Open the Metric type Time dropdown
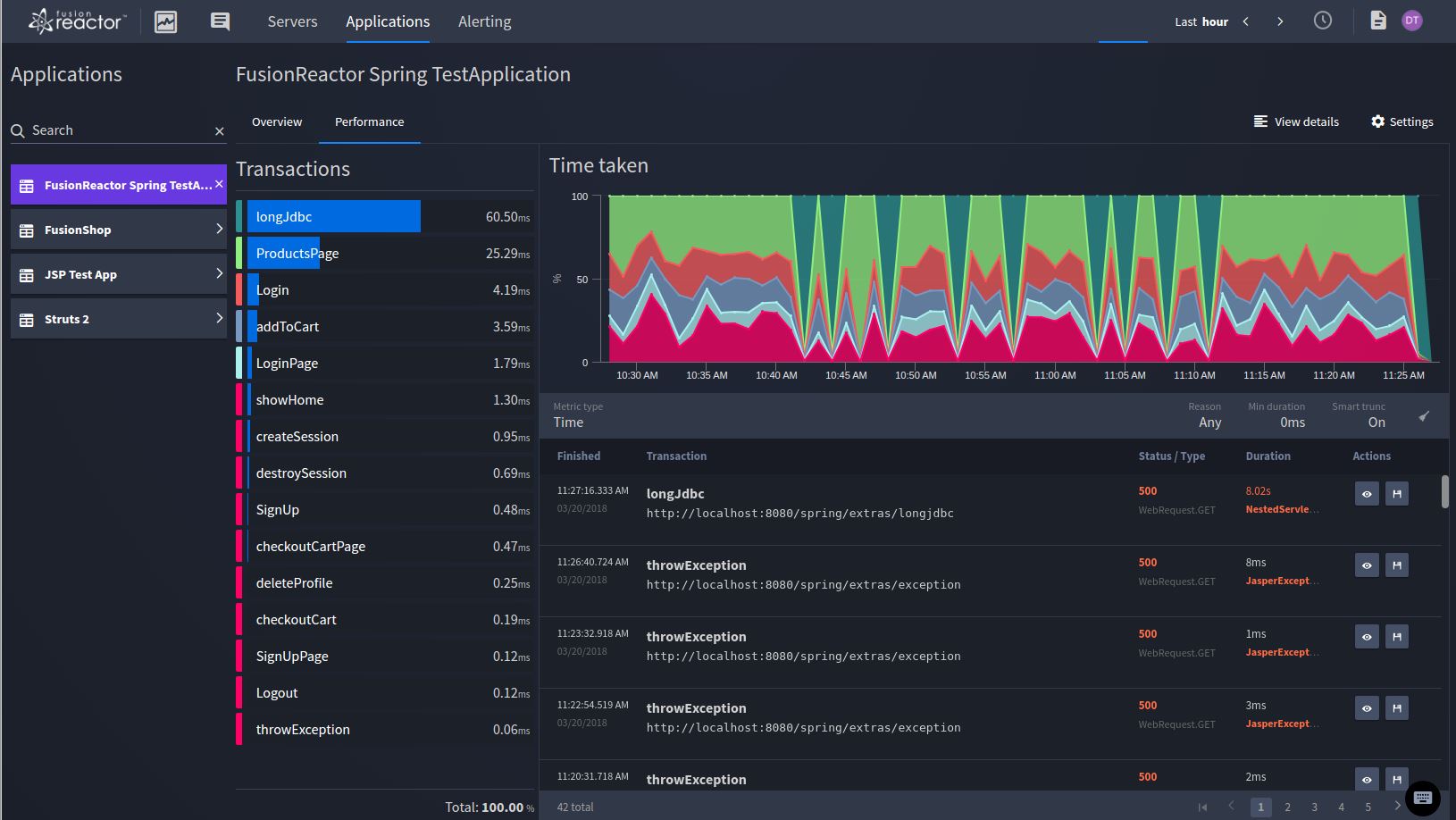The height and width of the screenshot is (820, 1456). (x=568, y=423)
